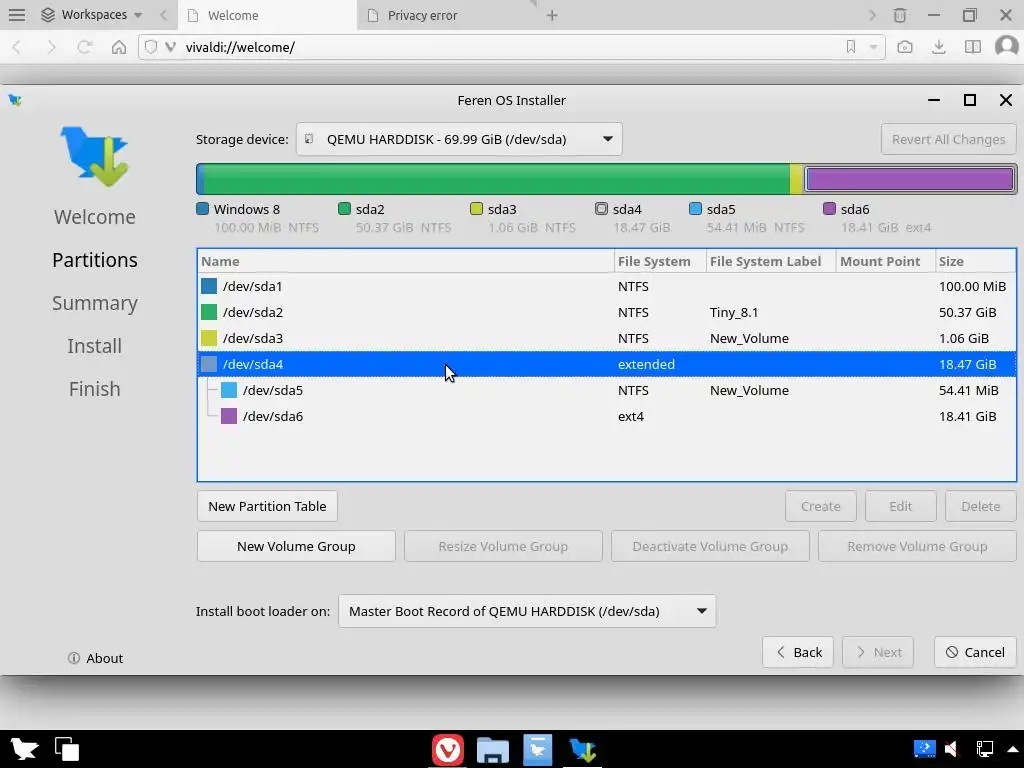Click the New Volume Group button

[296, 546]
